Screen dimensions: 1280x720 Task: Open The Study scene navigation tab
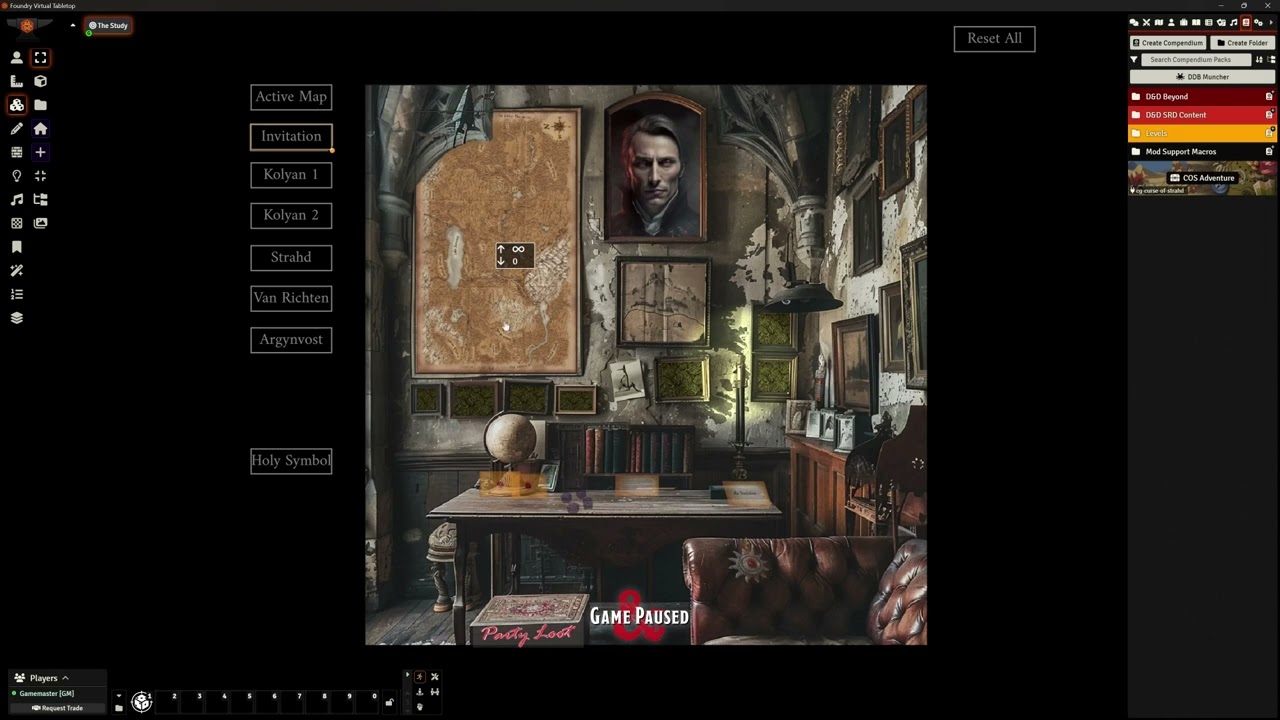109,26
